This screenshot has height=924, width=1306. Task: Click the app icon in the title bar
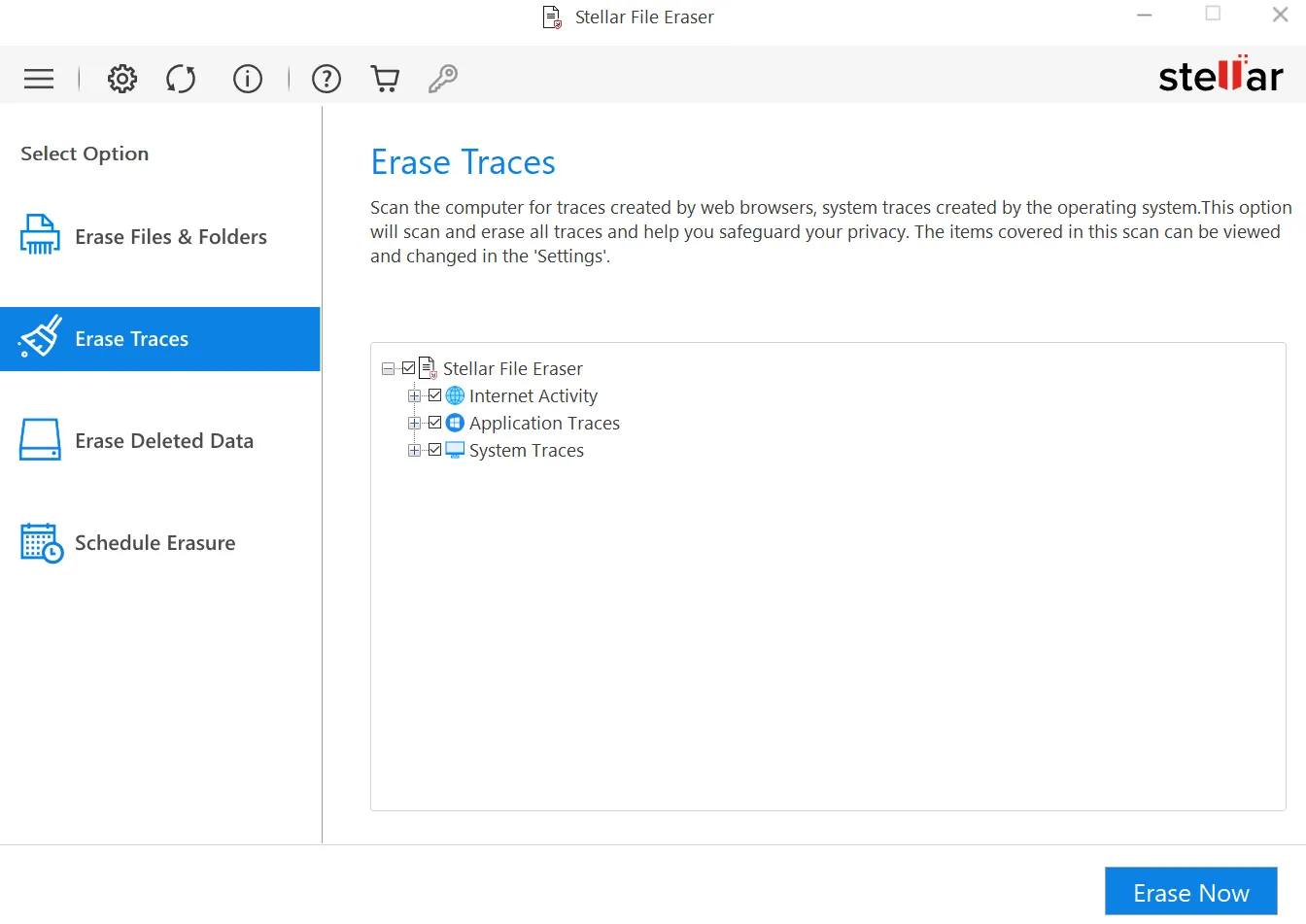pos(552,17)
